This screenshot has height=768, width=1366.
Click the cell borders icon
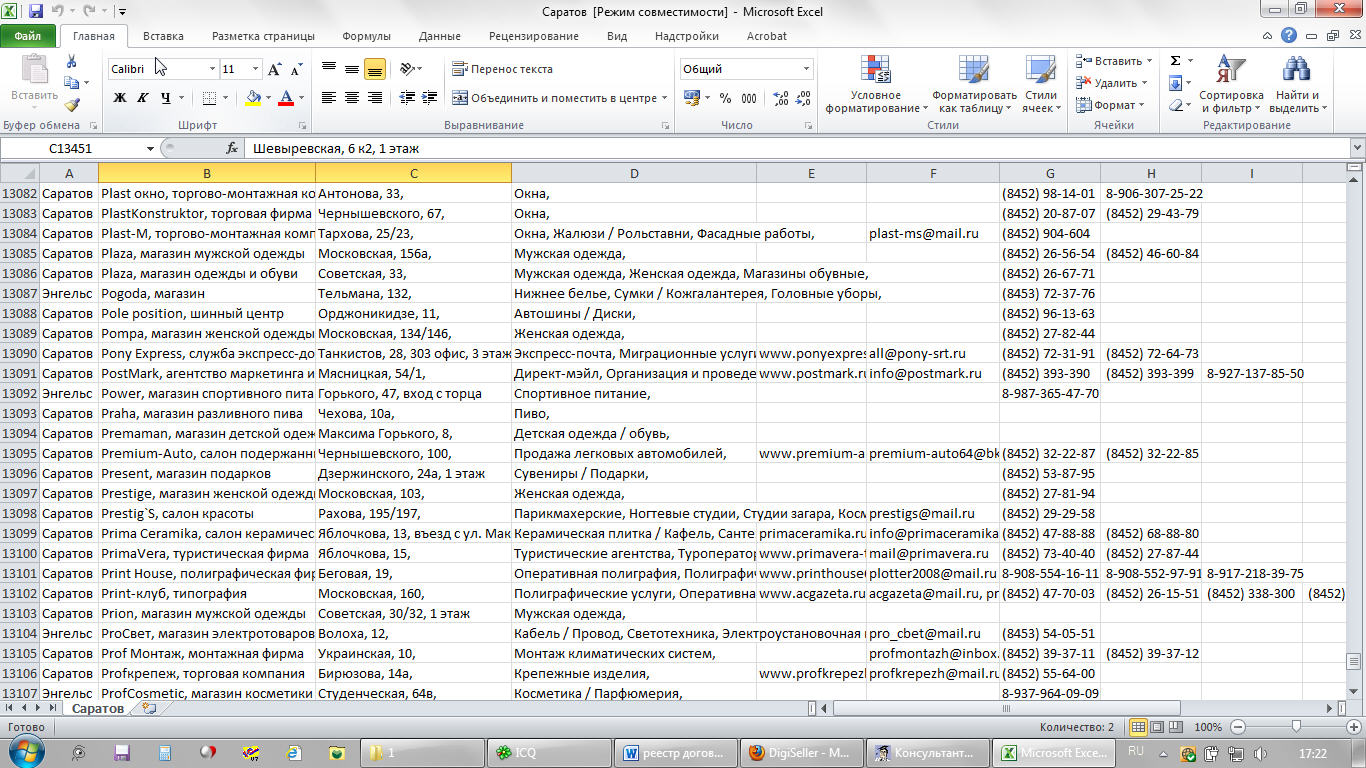coord(209,98)
